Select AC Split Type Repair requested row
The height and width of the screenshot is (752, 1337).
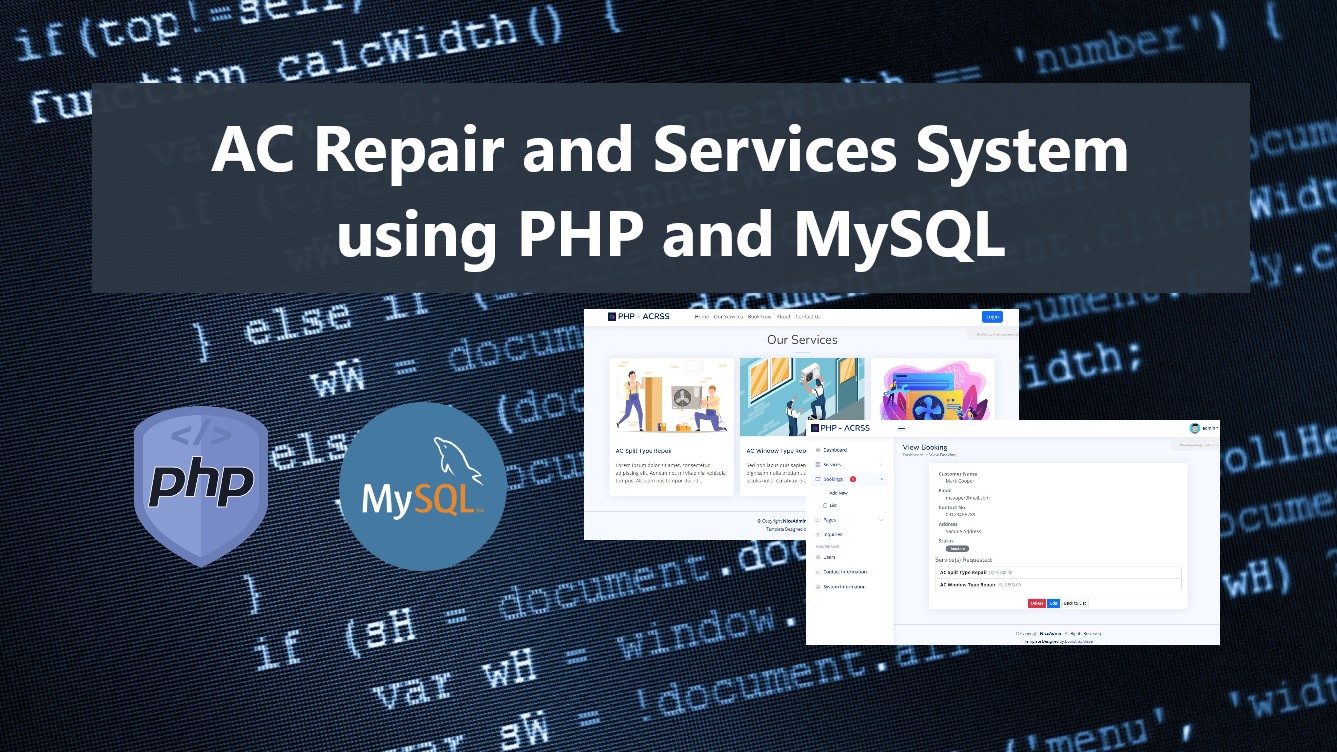(1058, 572)
